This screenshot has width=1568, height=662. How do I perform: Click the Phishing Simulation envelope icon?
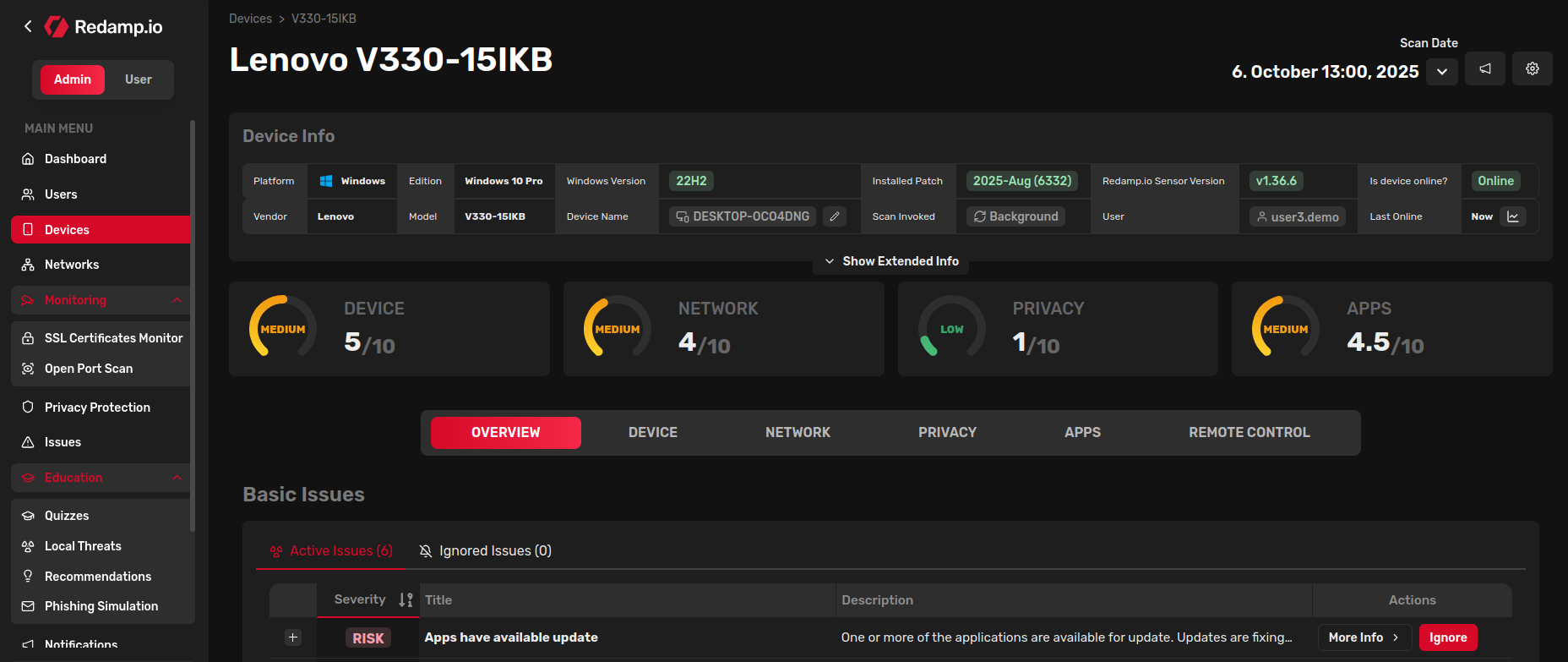click(28, 606)
